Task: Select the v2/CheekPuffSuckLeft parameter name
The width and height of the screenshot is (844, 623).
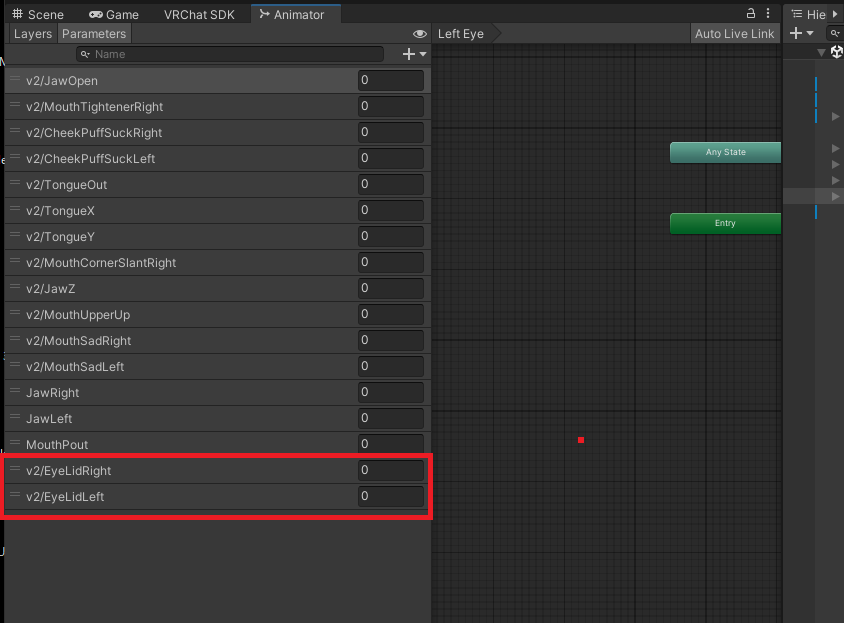Action: point(90,159)
